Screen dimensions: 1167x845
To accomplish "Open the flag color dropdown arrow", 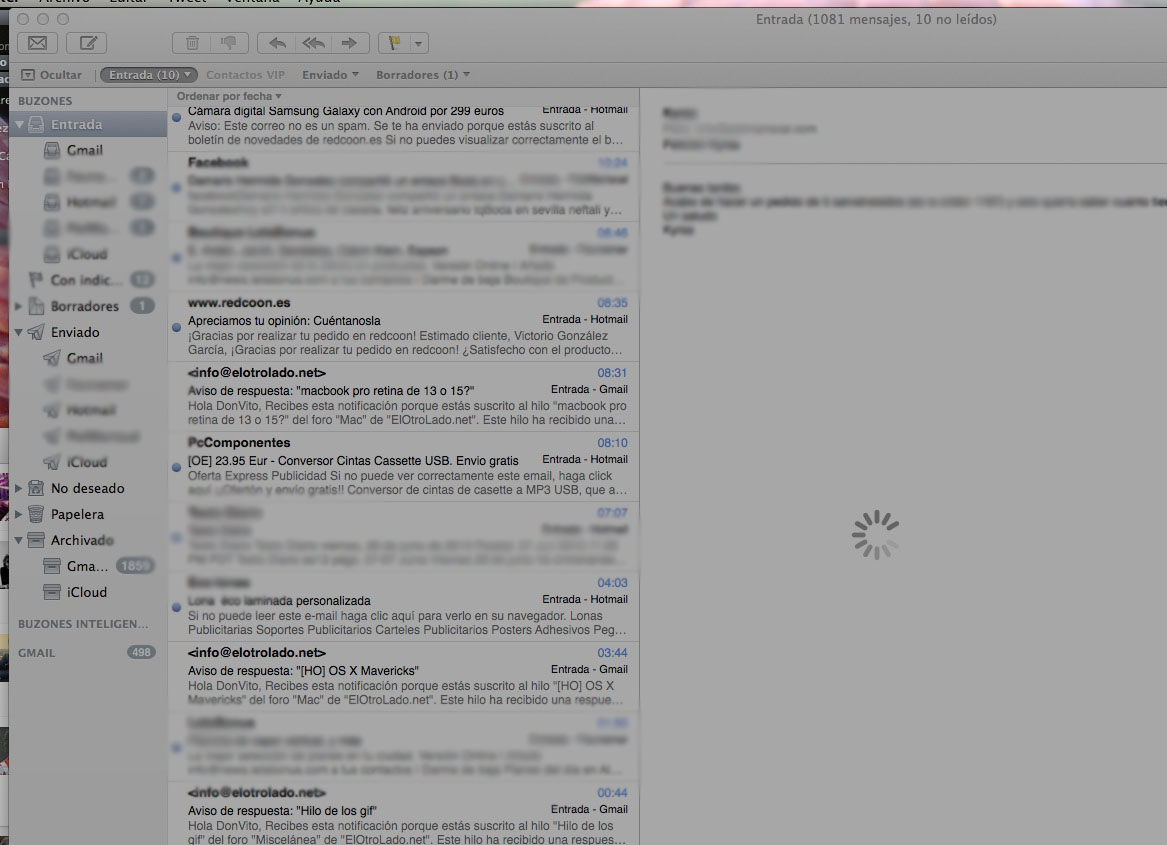I will click(418, 43).
